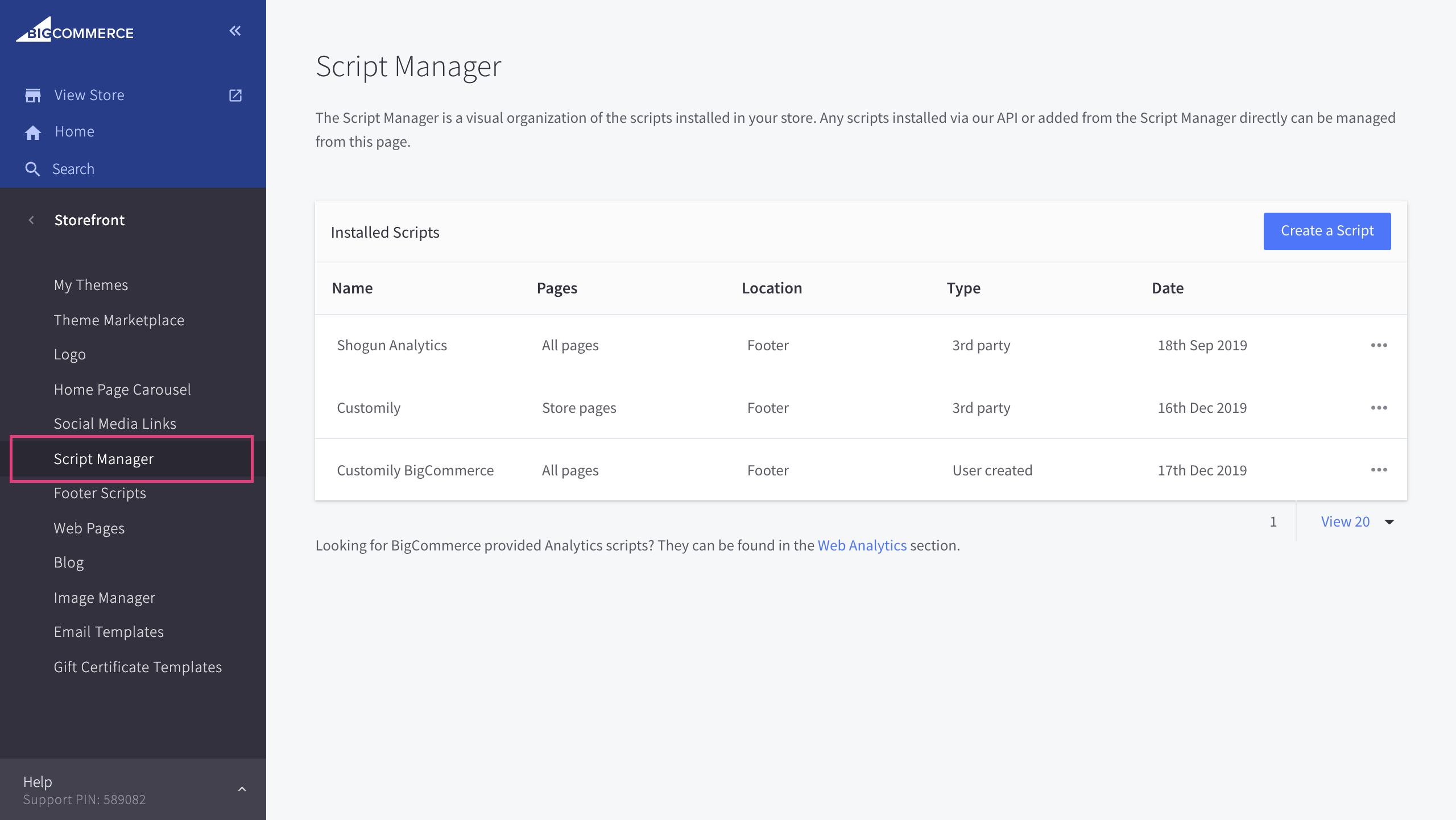Click the Date column header
Viewport: 1456px width, 820px height.
click(x=1168, y=288)
